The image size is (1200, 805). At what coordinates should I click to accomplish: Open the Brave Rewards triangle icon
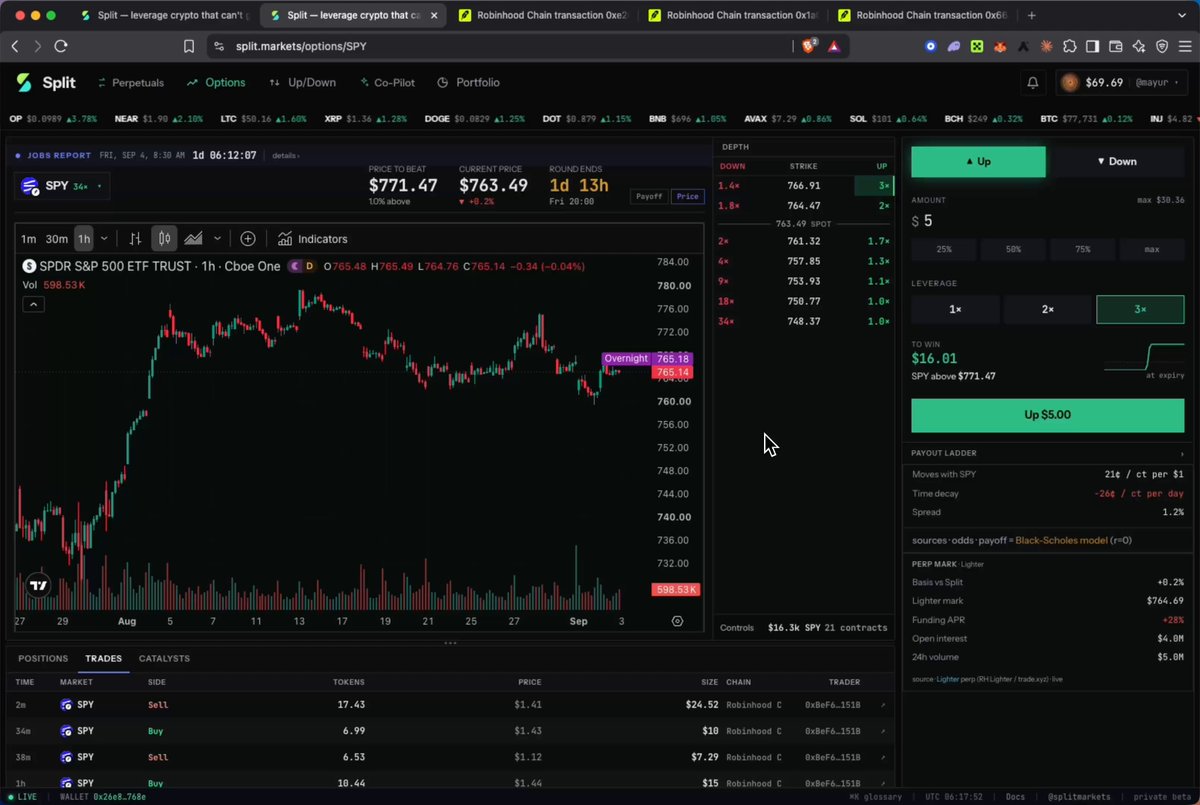[x=834, y=46]
